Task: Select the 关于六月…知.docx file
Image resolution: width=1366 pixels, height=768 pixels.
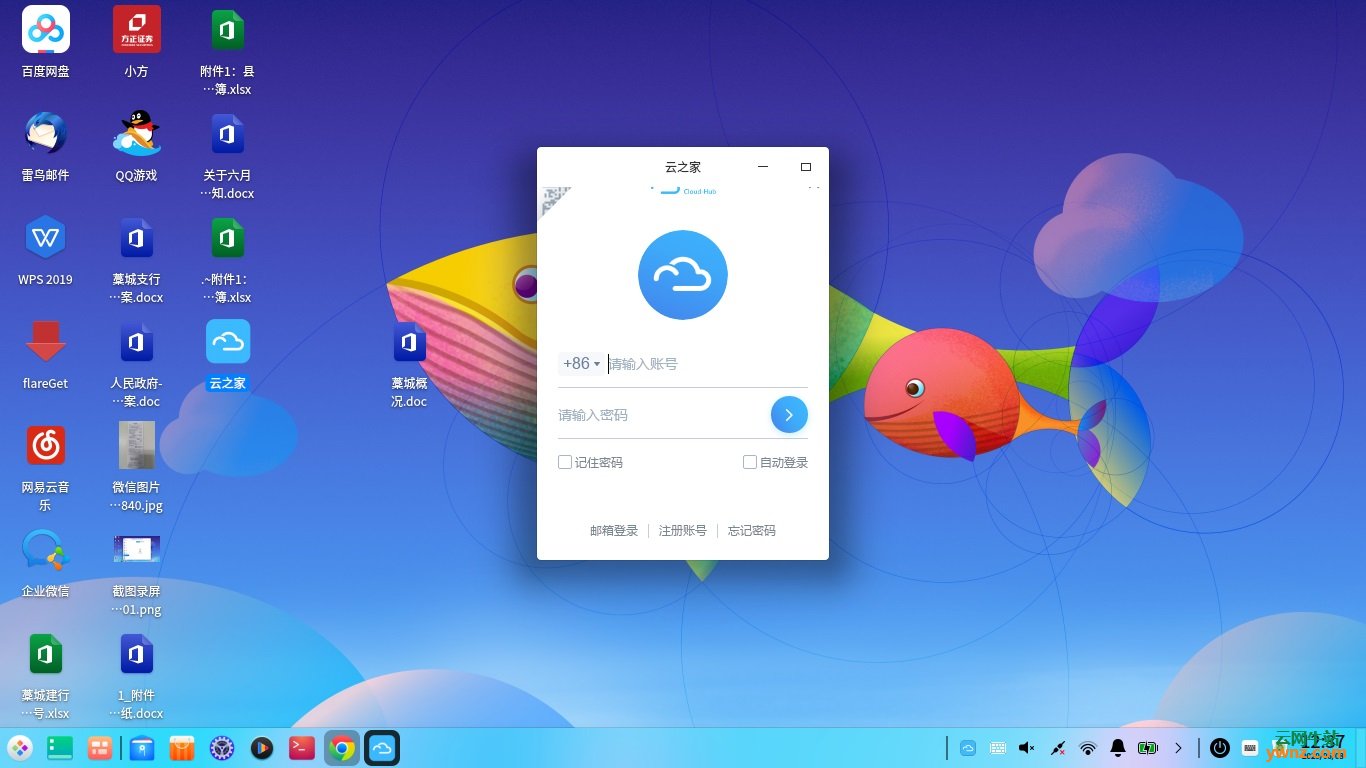Action: click(x=227, y=155)
